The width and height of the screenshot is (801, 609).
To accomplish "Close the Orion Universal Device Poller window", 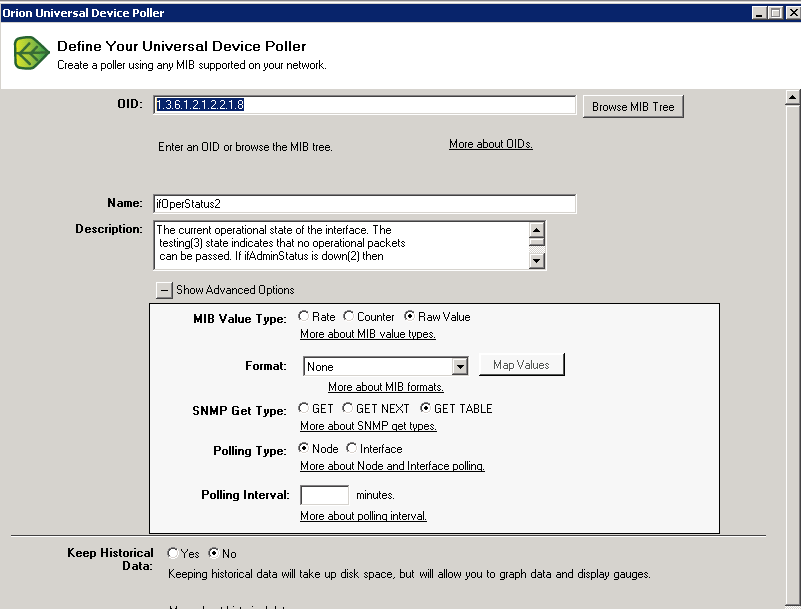I will pyautogui.click(x=793, y=13).
